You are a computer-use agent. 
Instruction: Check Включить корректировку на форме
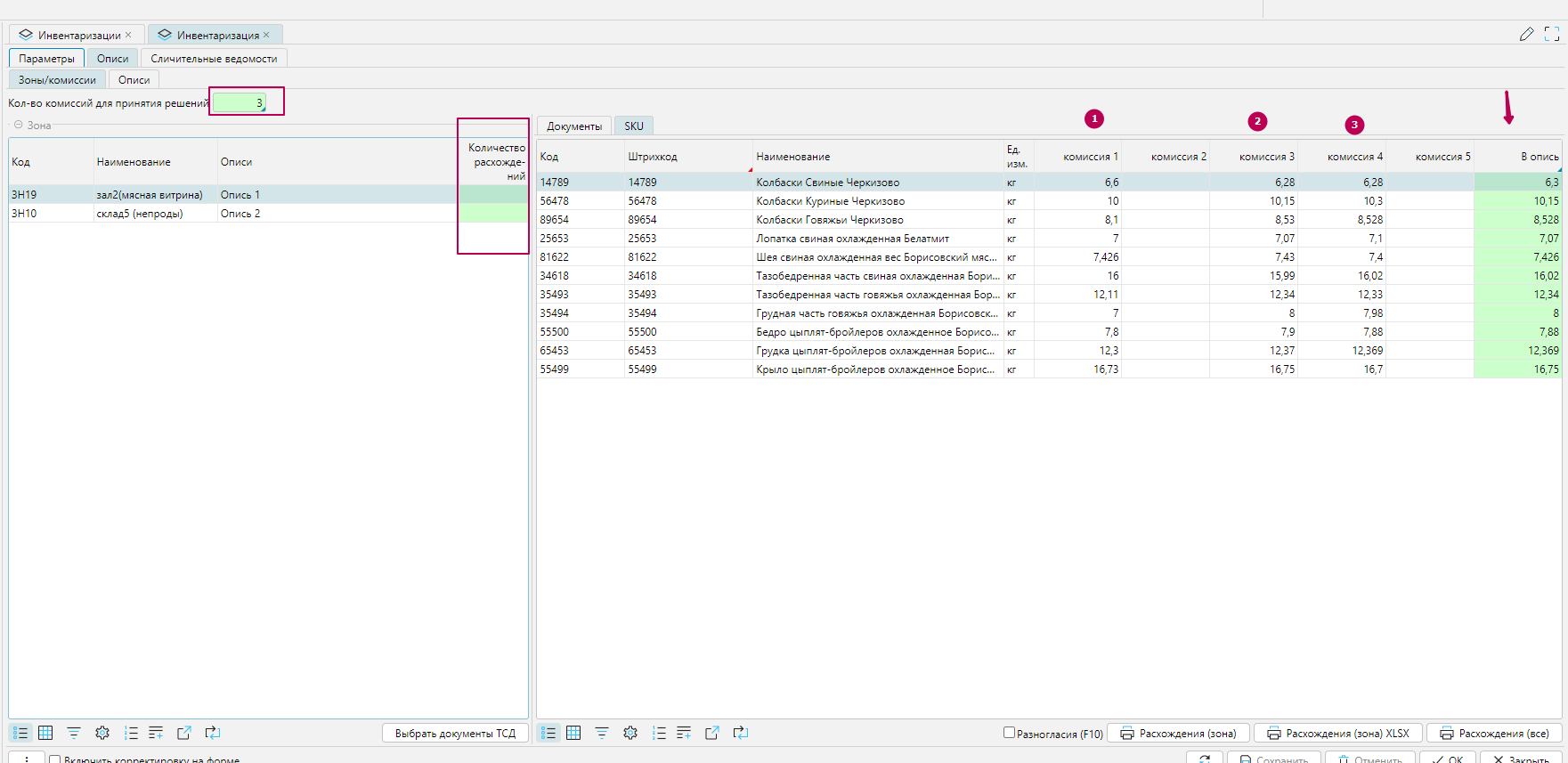point(55,759)
